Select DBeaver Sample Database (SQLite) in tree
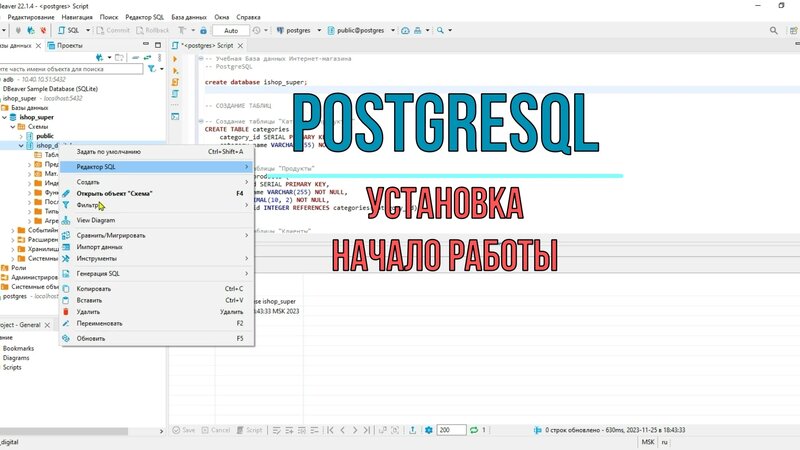Viewport: 800px width, 450px height. tap(50, 89)
